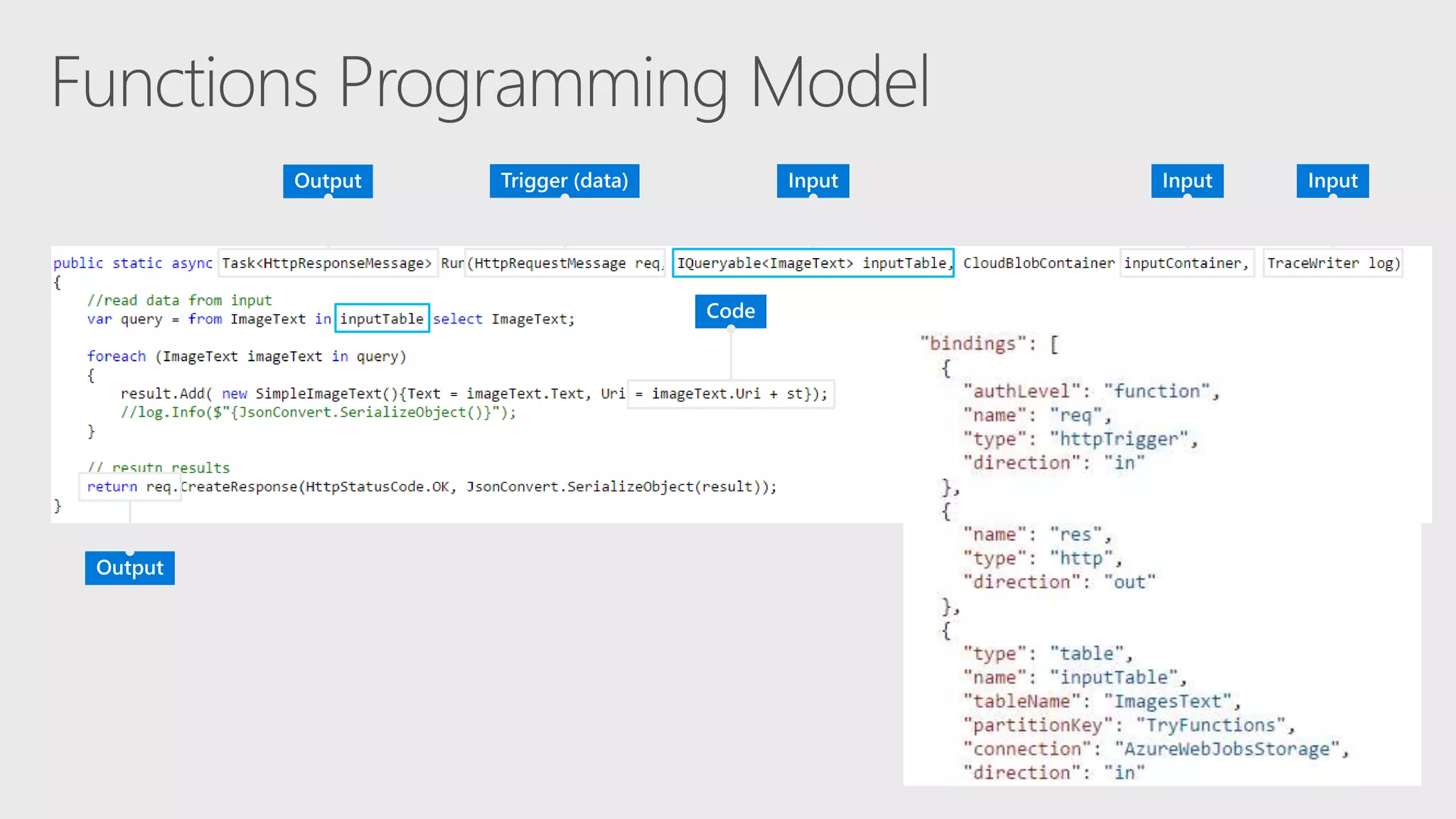This screenshot has width=1456, height=819.
Task: Click the Task<HttpResponseMessage> return type box
Action: [326, 263]
